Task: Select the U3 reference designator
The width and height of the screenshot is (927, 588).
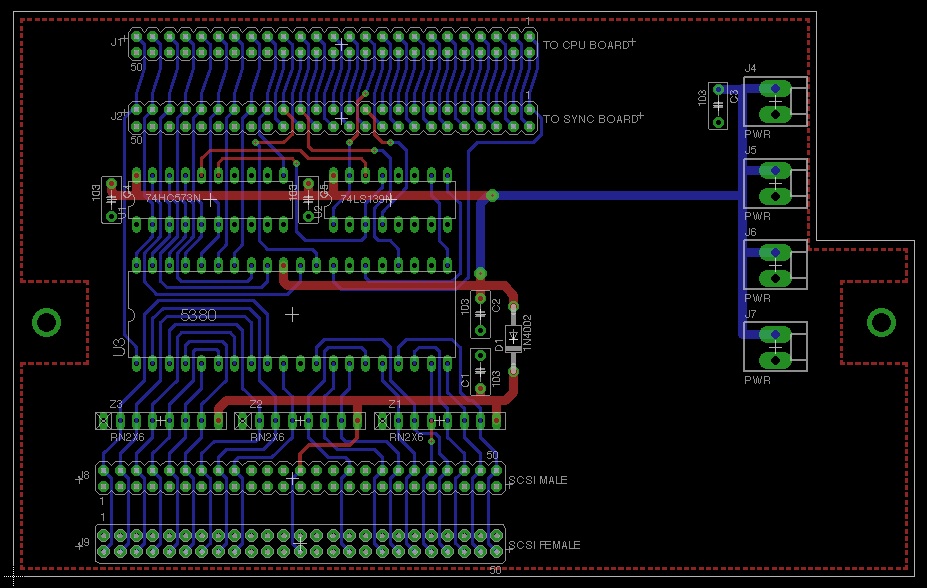Action: (x=119, y=347)
